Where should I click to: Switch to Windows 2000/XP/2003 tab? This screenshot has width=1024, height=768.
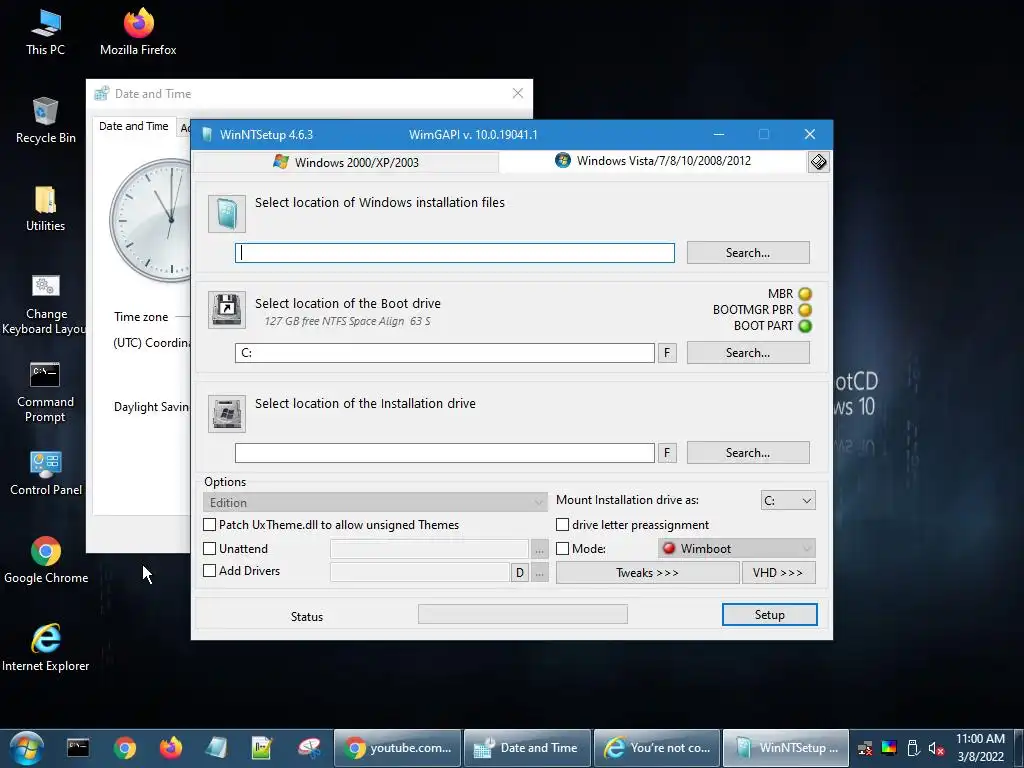coord(347,162)
